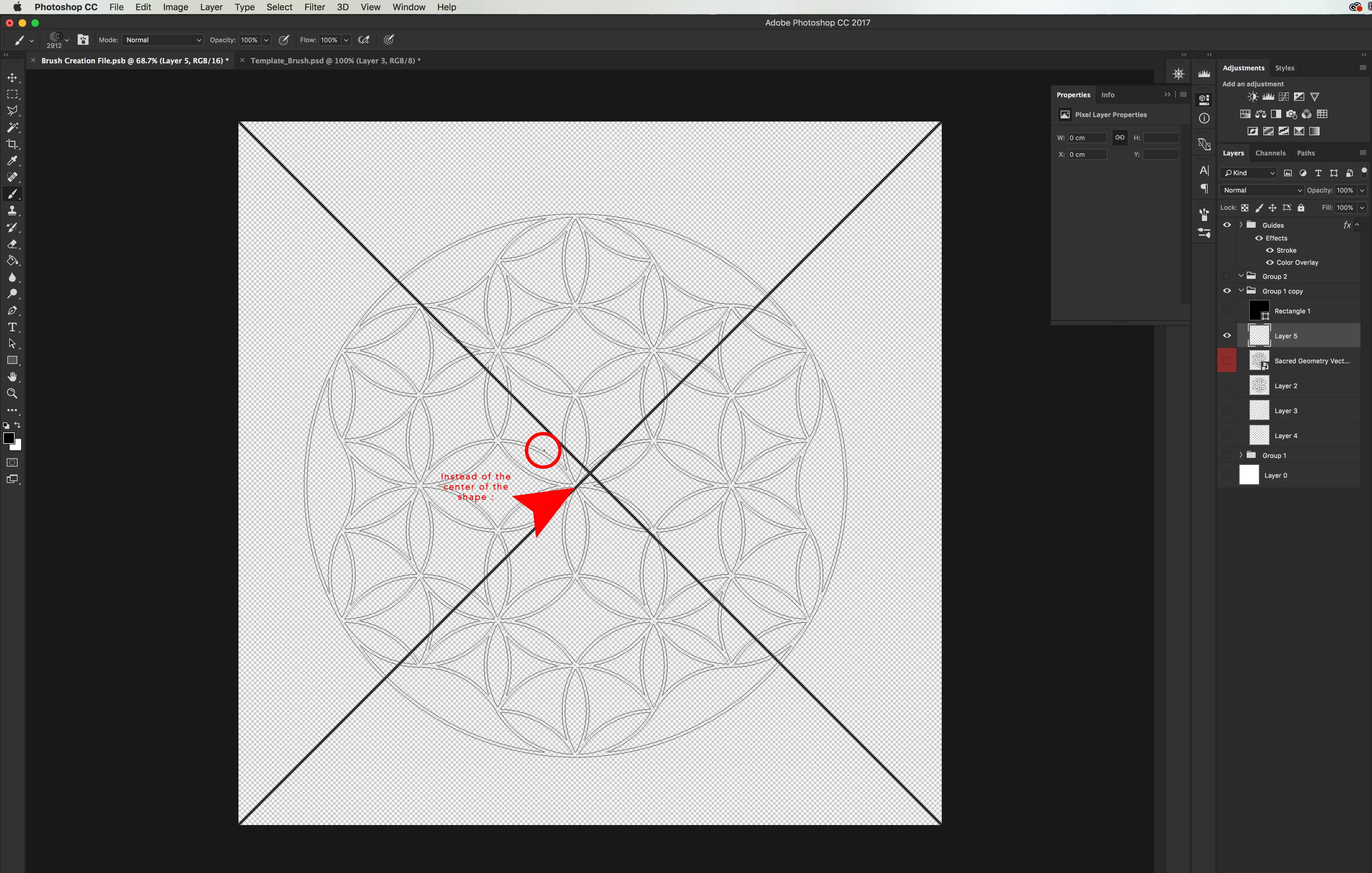
Task: Expand the Group 1 folder
Action: 1241,455
